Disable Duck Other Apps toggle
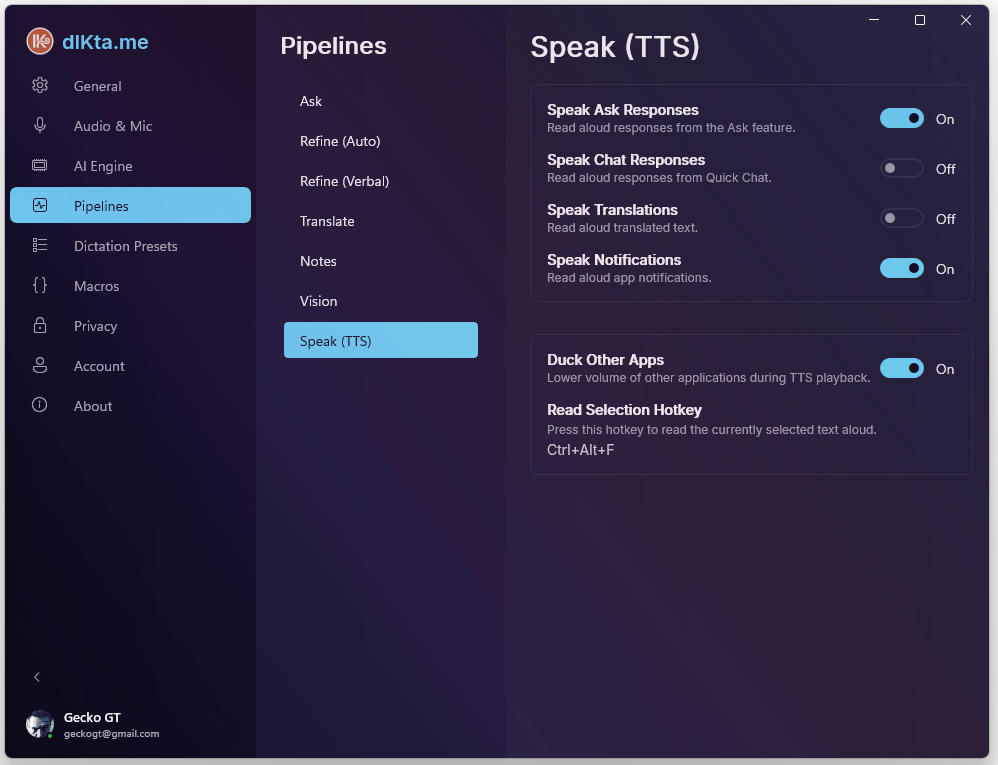The image size is (998, 765). (x=901, y=369)
